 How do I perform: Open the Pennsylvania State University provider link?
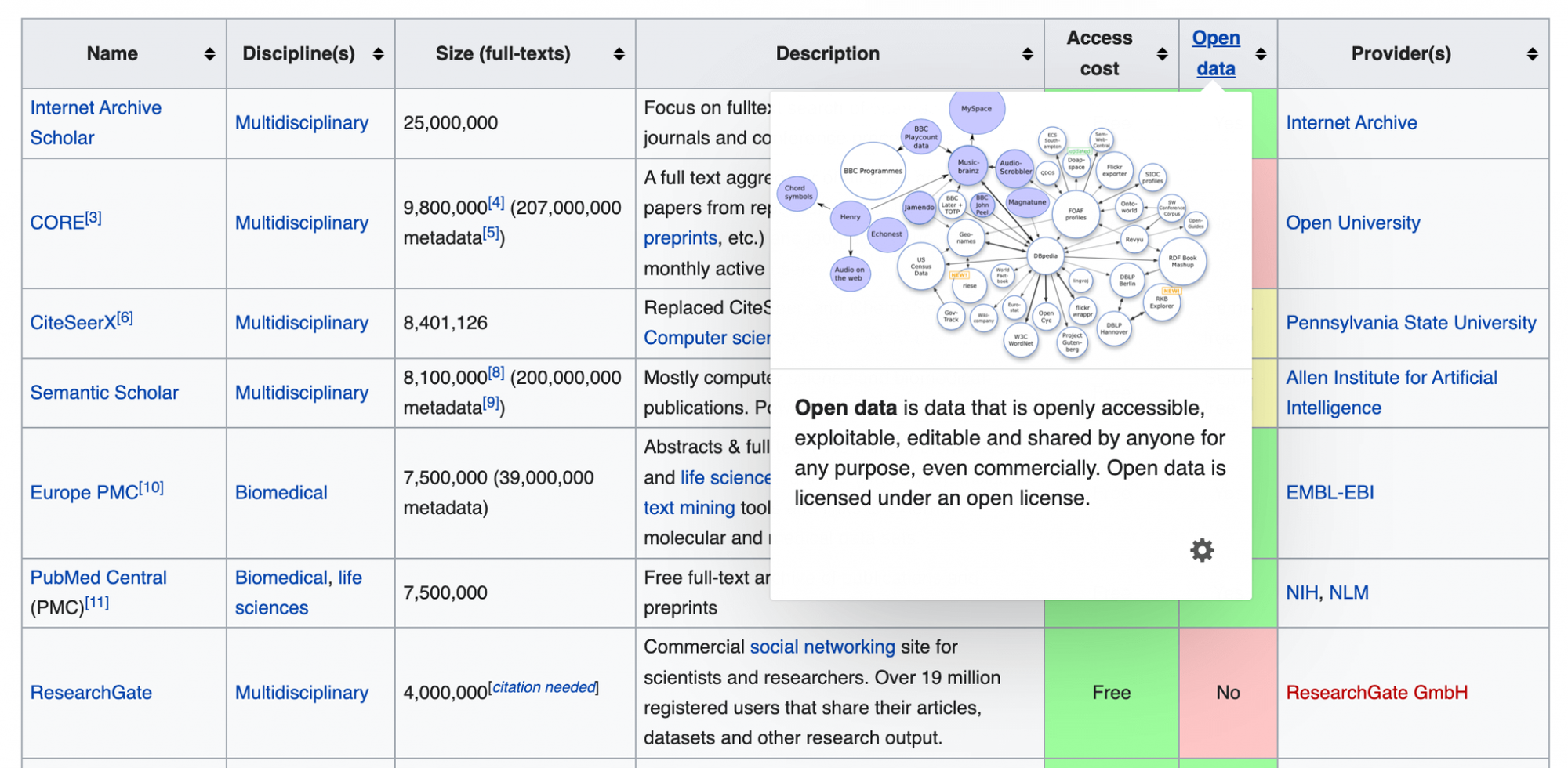tap(1410, 323)
